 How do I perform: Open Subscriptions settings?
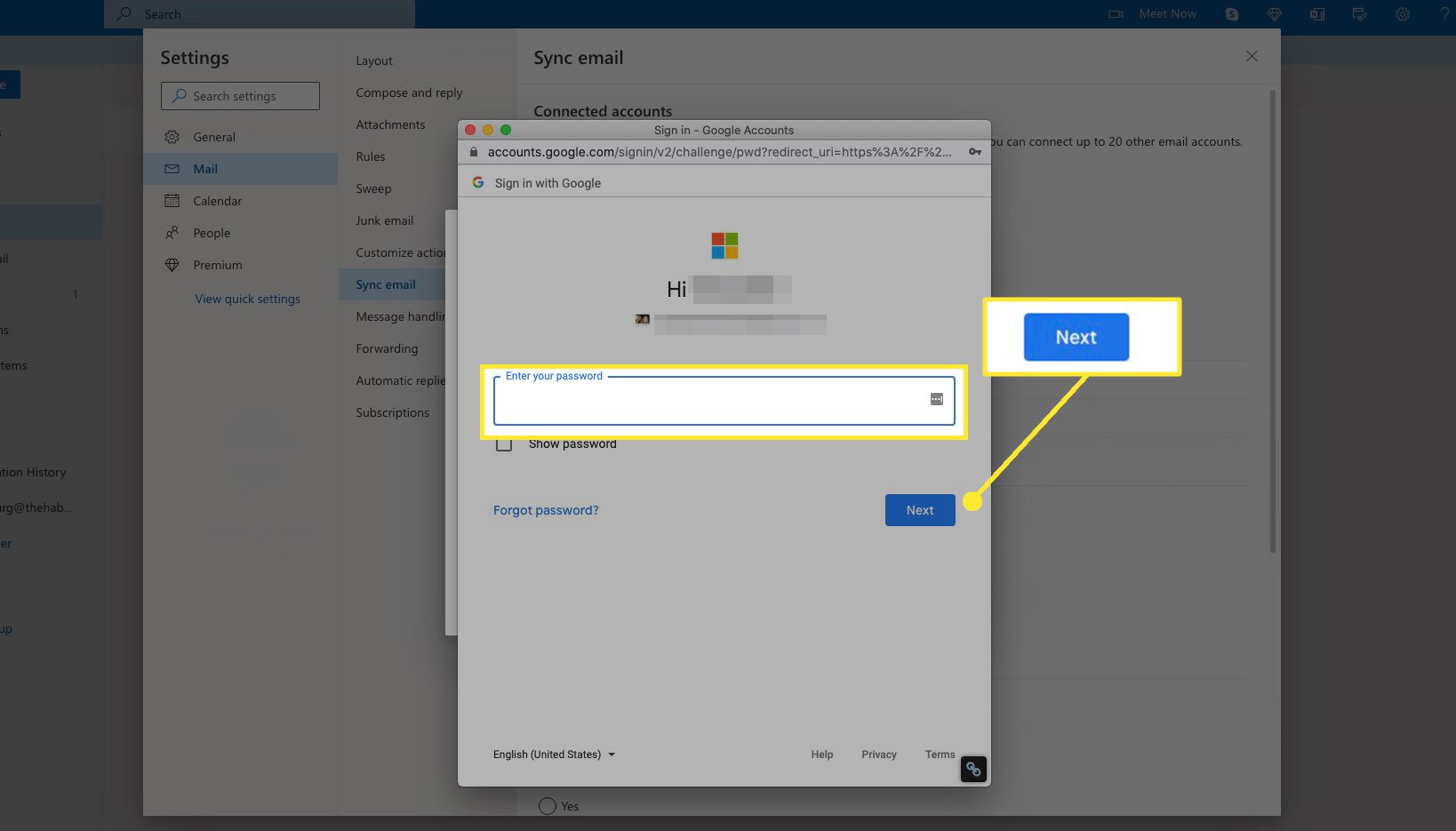point(393,412)
